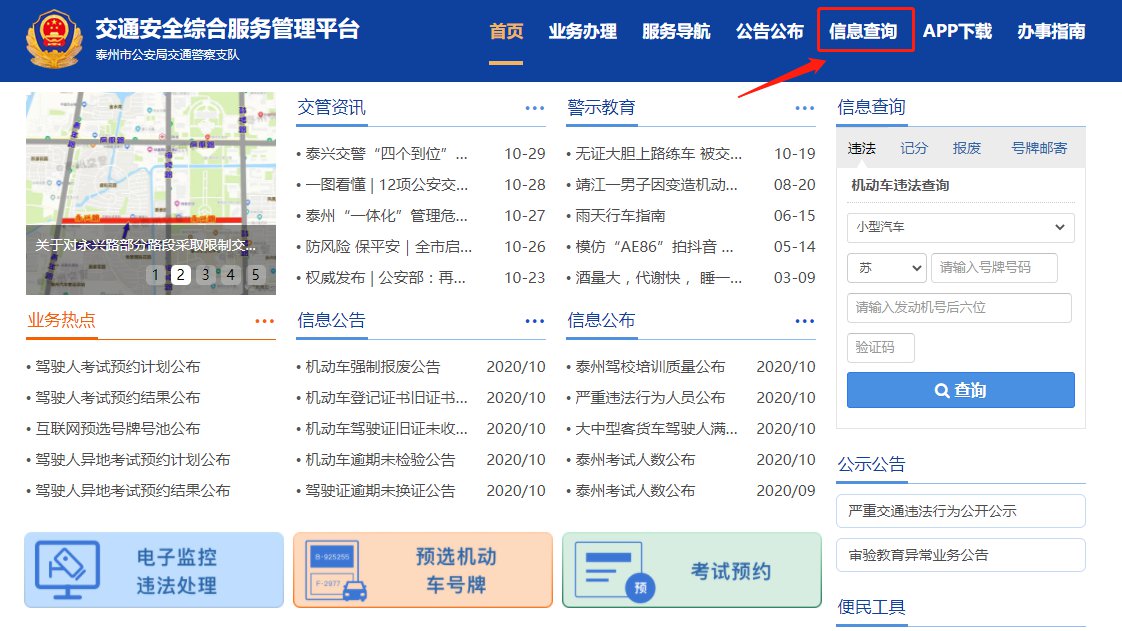This screenshot has height=631, width=1122.
Task: Click the more dots beside 信息公布
Action: 805,321
